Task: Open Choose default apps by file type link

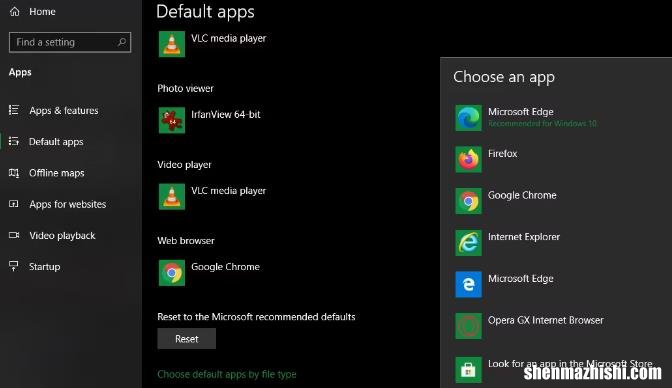Action: click(x=227, y=374)
